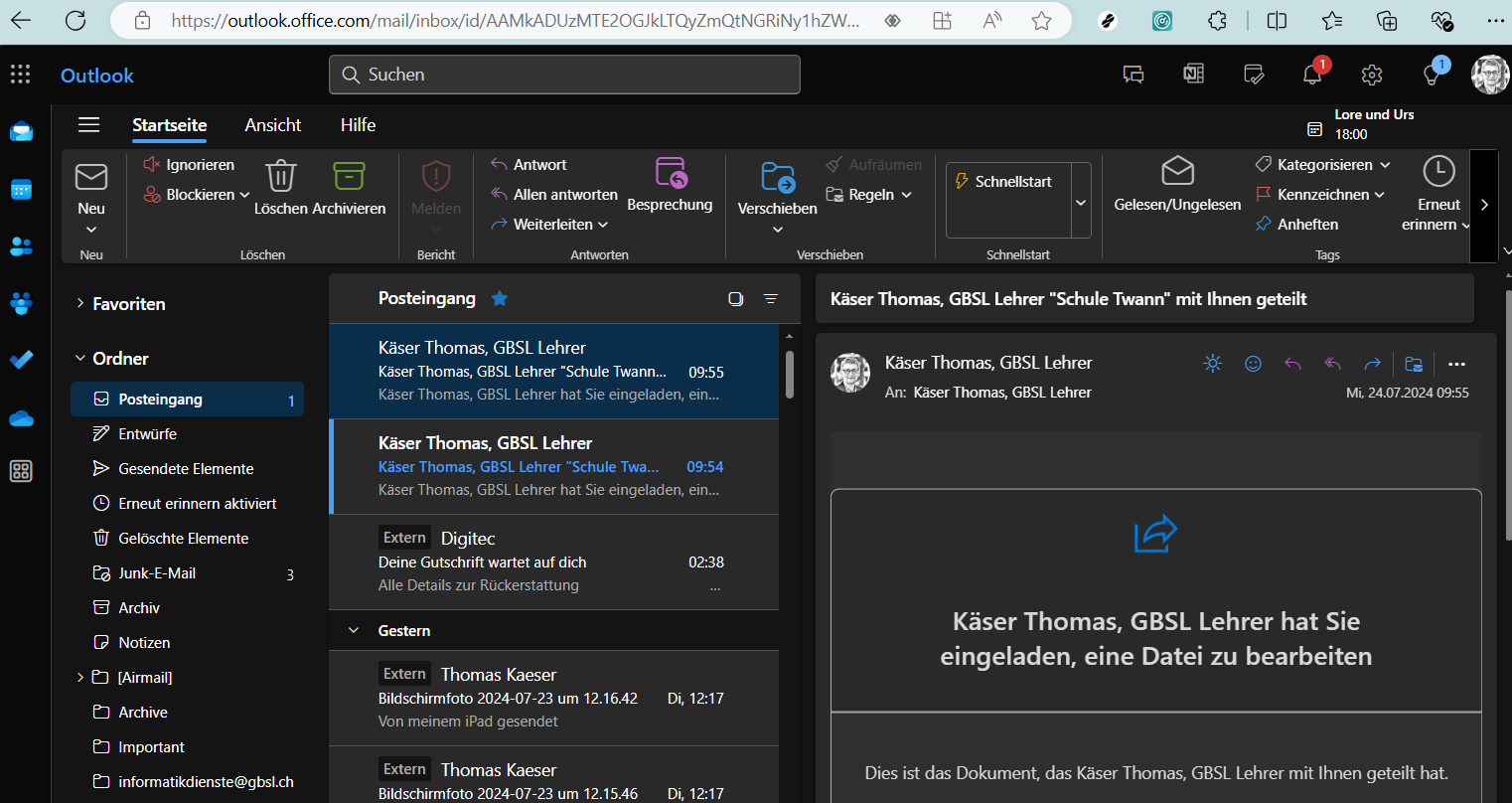1512x803 pixels.
Task: Click the forward arrow in reading pane
Action: click(x=1372, y=364)
